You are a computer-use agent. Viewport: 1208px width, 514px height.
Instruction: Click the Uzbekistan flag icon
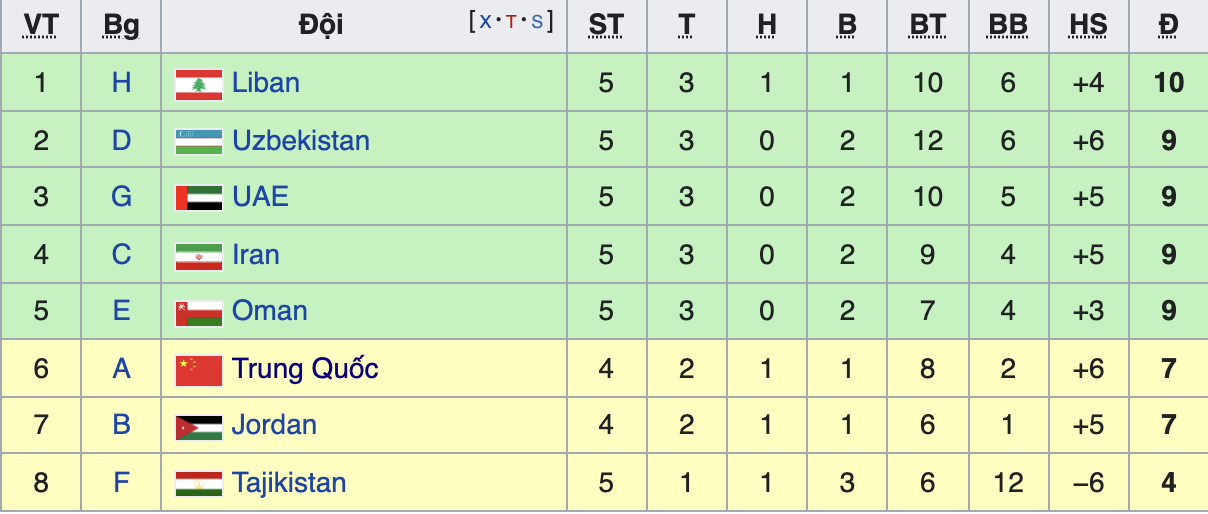pyautogui.click(x=198, y=141)
